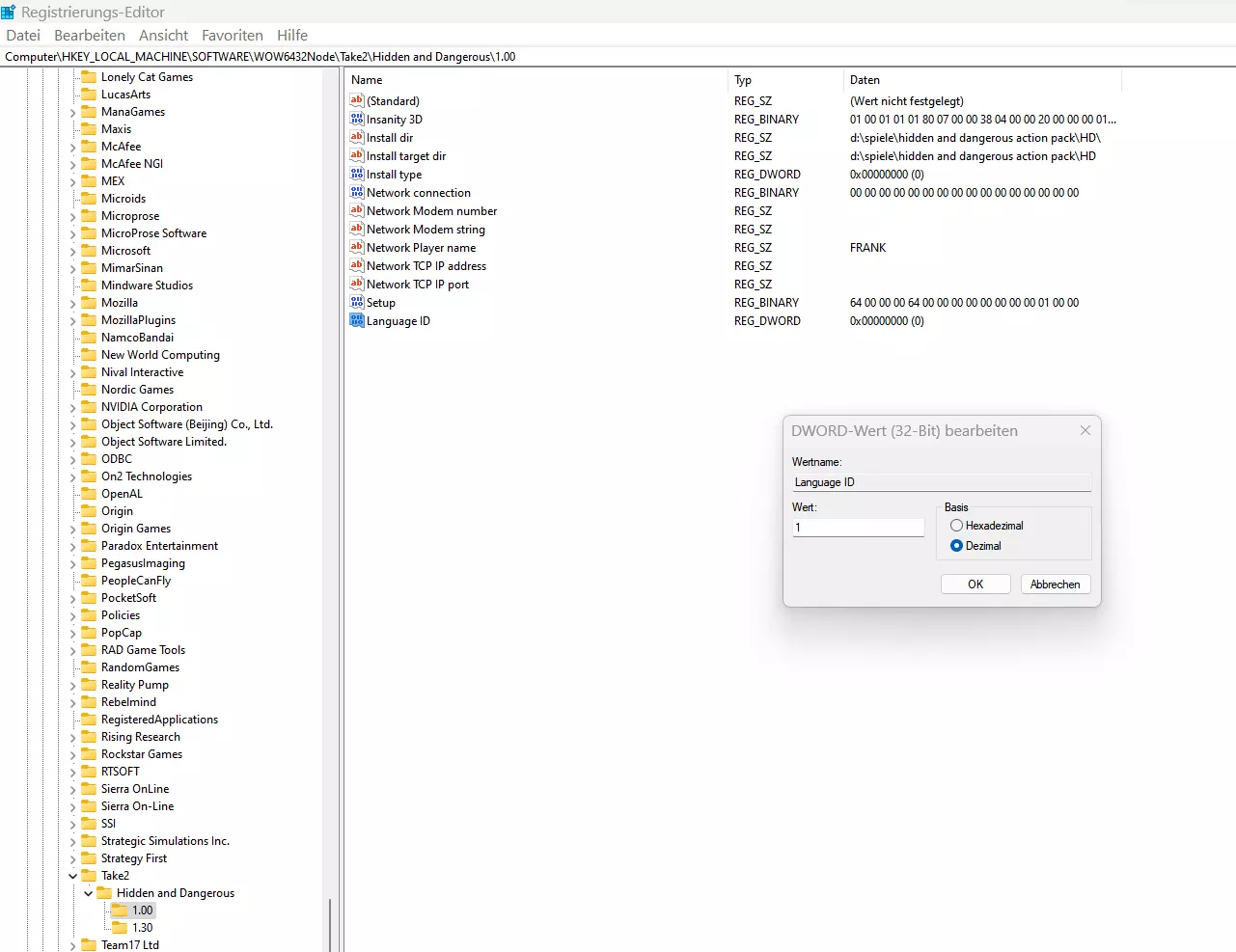
Task: Expand the Team17 Ltd key
Action: [72, 945]
